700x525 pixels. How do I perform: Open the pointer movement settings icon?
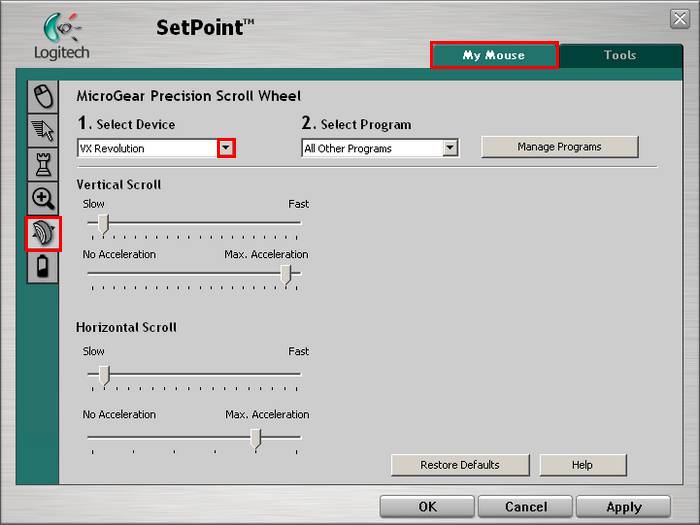(x=43, y=131)
